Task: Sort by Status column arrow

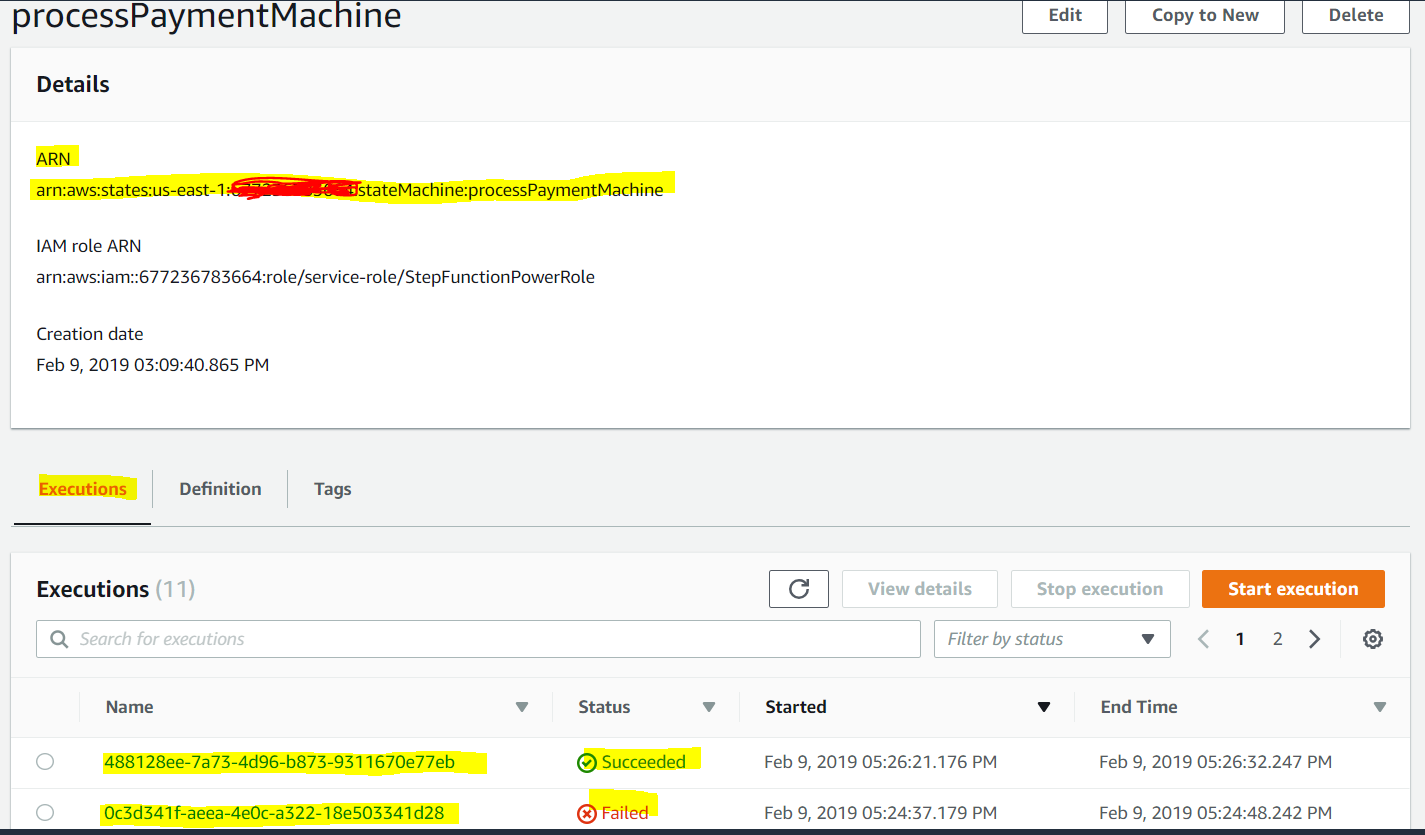Action: pos(709,707)
